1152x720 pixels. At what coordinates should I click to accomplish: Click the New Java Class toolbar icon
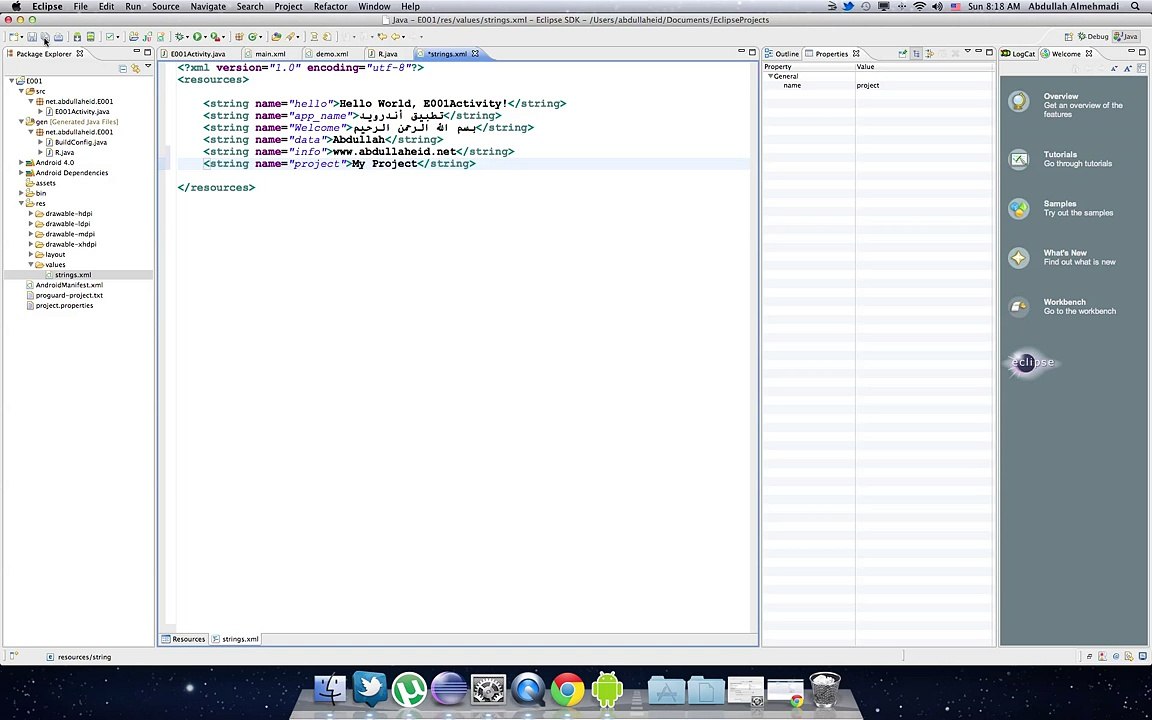[x=253, y=37]
